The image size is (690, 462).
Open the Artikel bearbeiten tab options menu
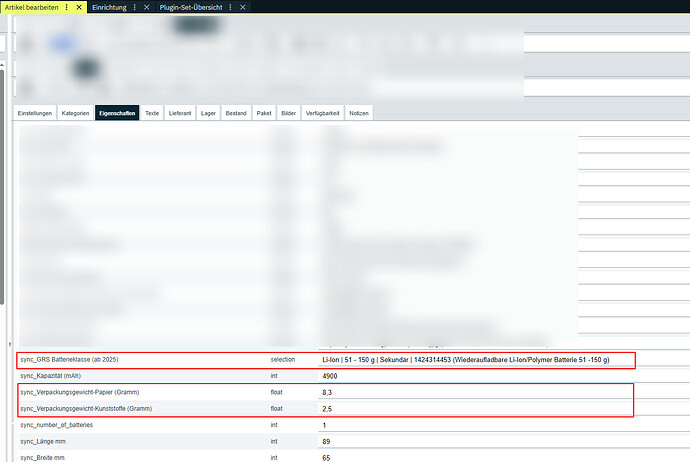pyautogui.click(x=67, y=7)
